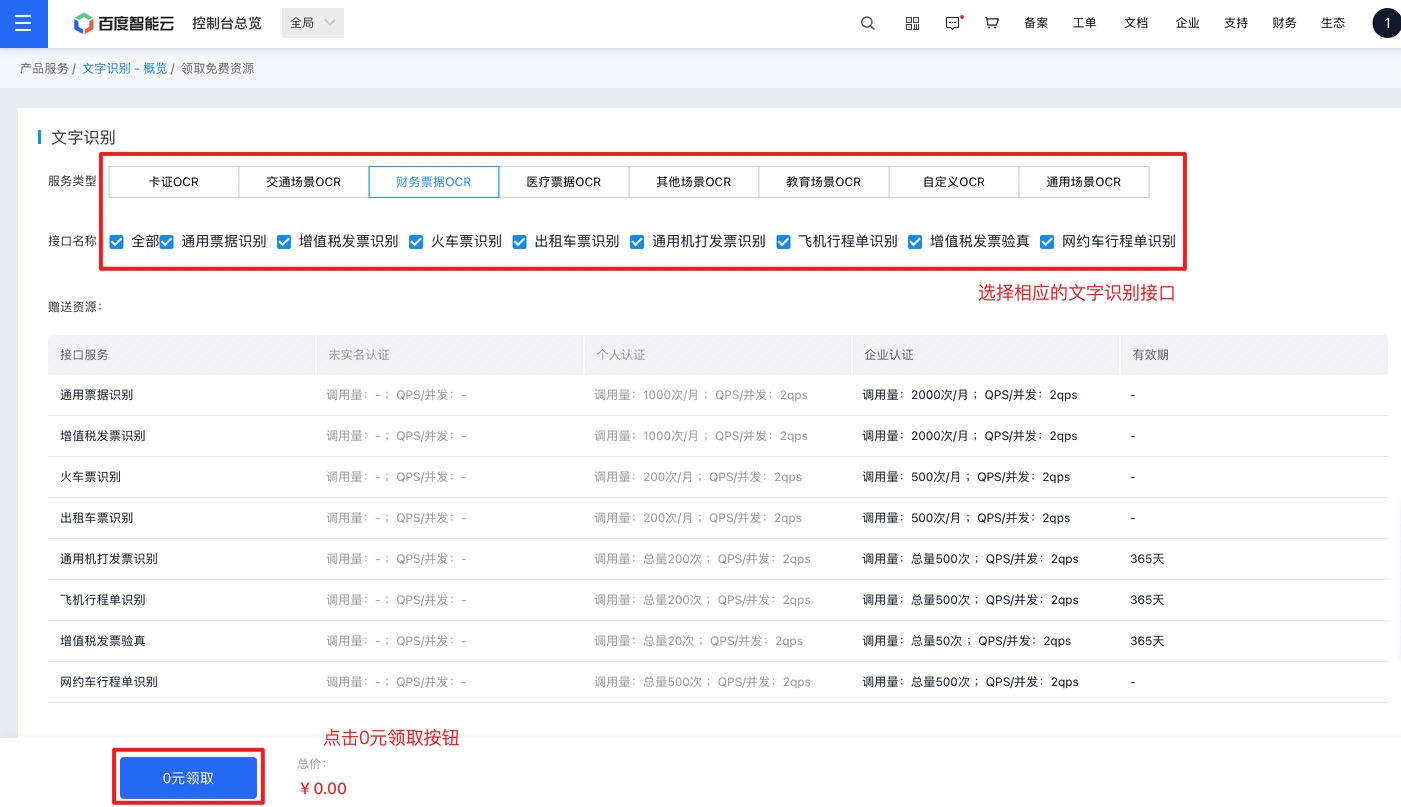The image size is (1401, 807).
Task: Open the message notifications icon
Action: 953,23
